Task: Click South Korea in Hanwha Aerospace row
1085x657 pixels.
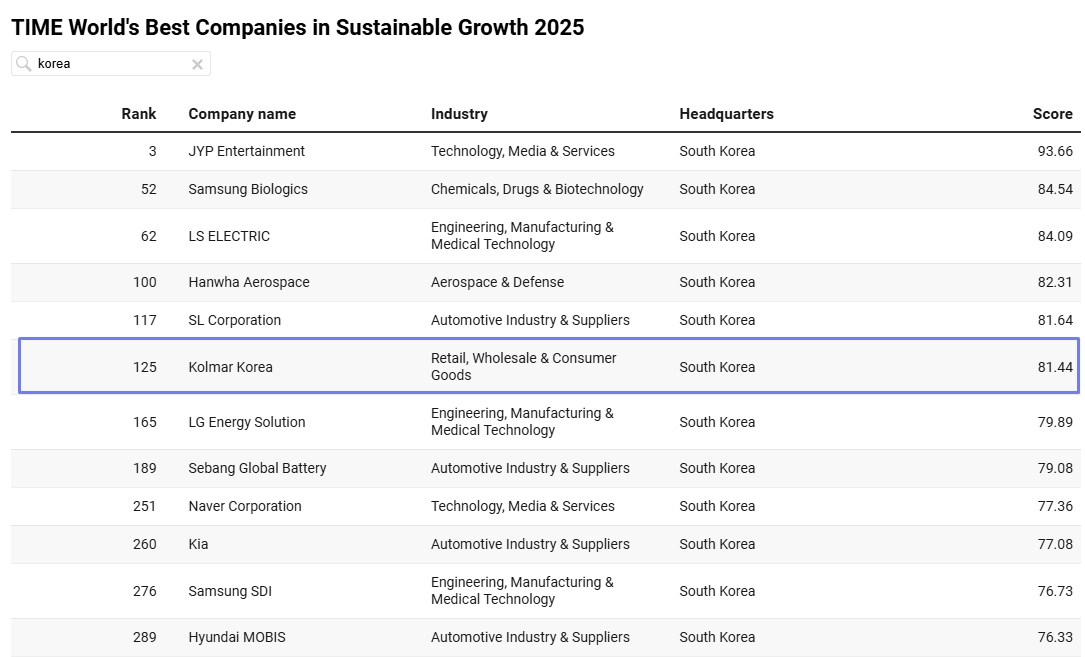Action: click(717, 282)
